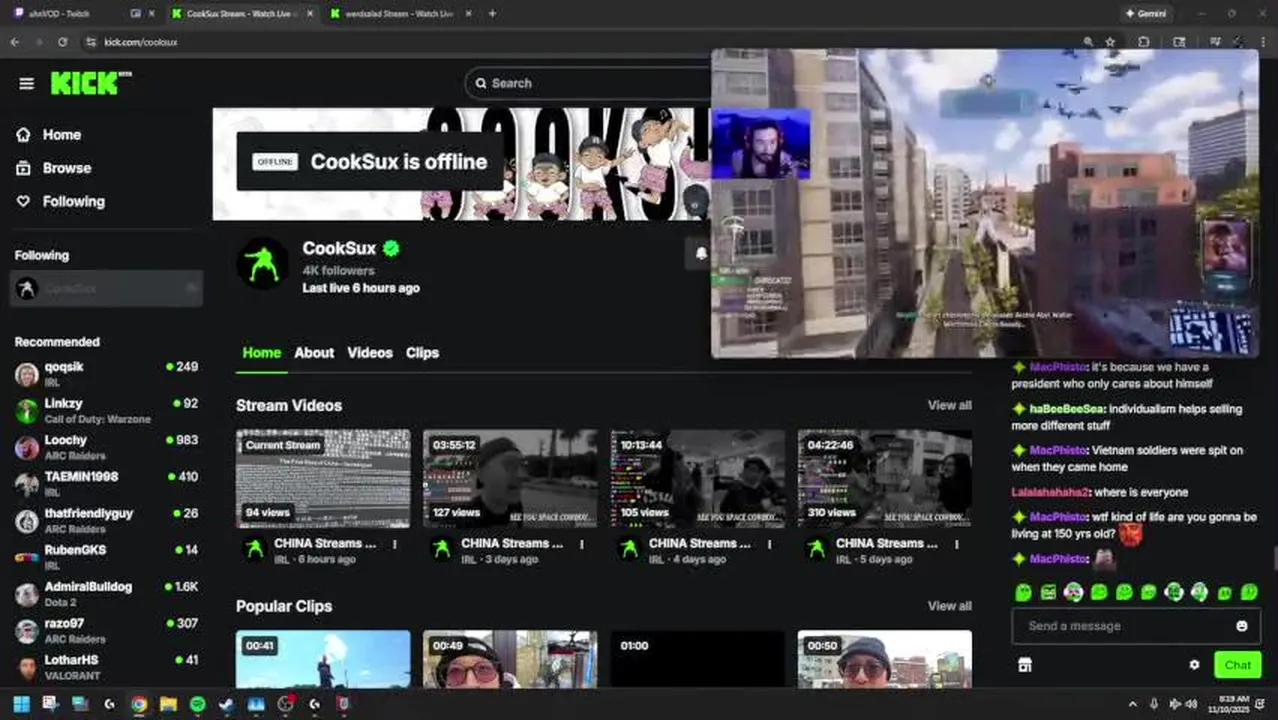Insert the first green emote in chat
This screenshot has width=1278, height=720.
(1023, 592)
